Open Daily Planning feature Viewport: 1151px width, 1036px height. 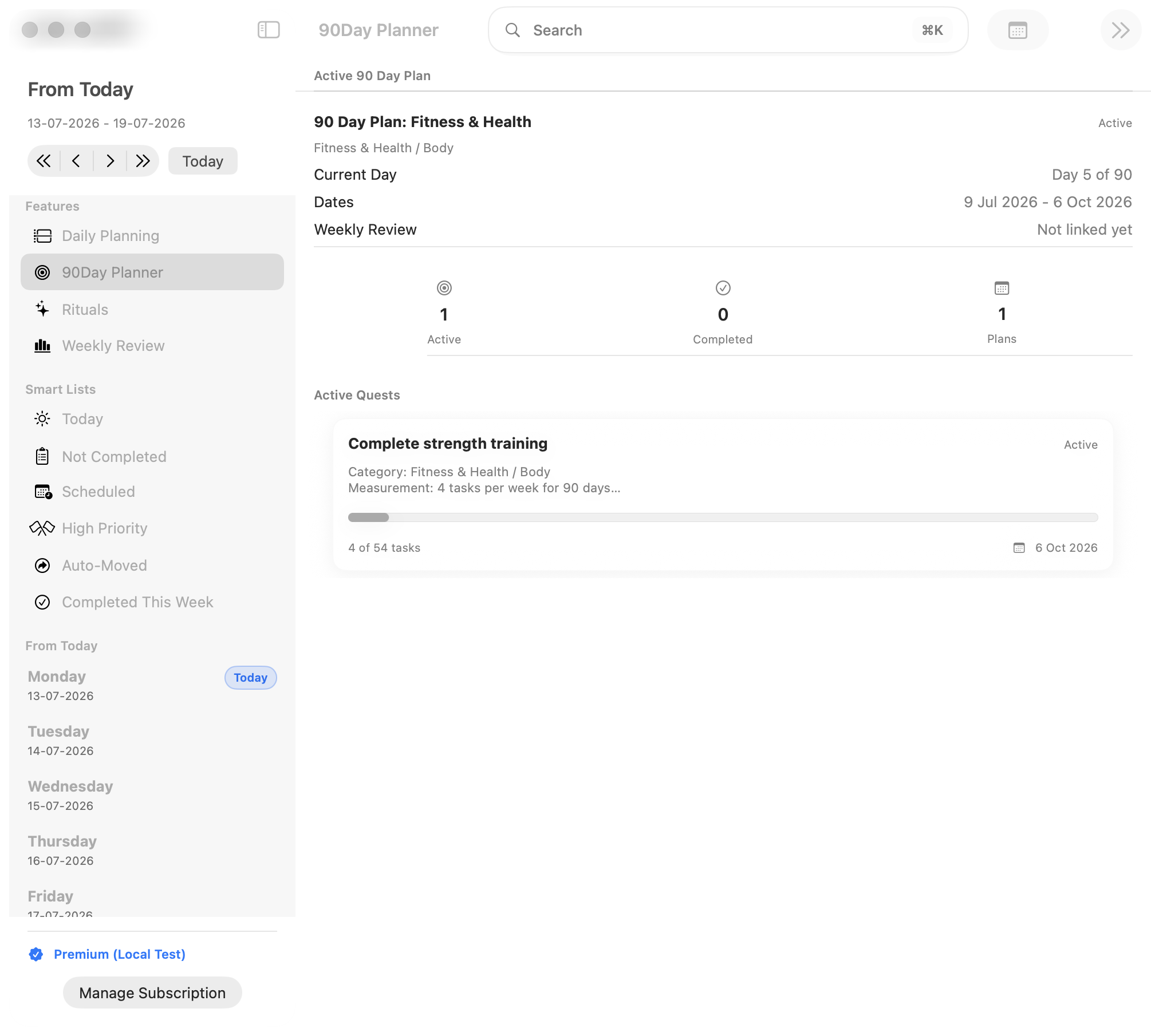[152, 236]
